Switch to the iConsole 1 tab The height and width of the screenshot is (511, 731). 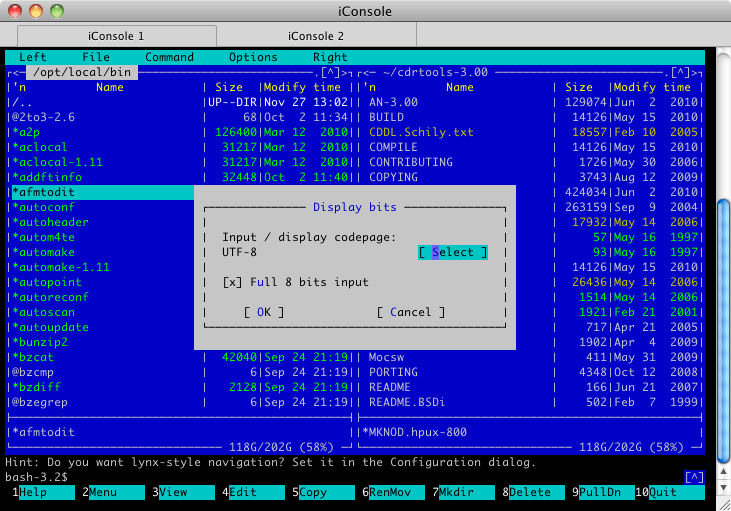pos(117,36)
